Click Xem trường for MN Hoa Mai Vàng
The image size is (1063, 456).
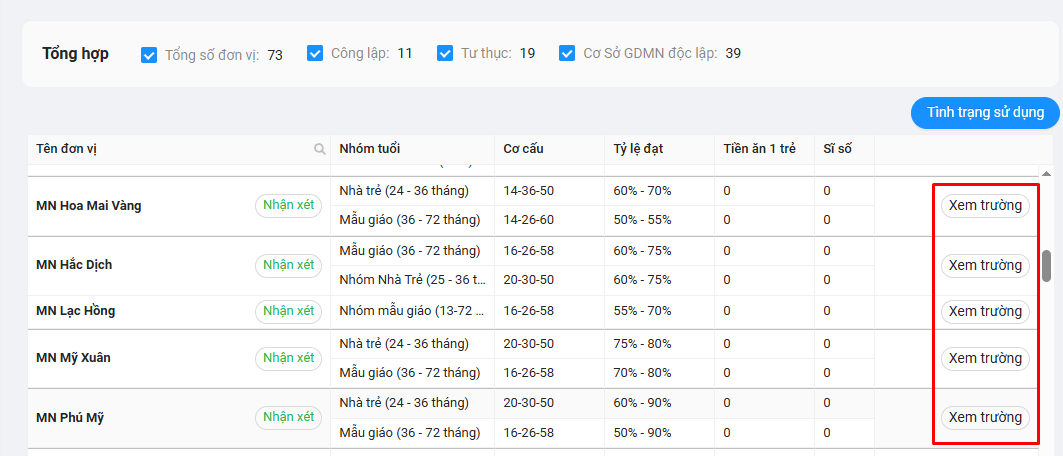(x=985, y=206)
